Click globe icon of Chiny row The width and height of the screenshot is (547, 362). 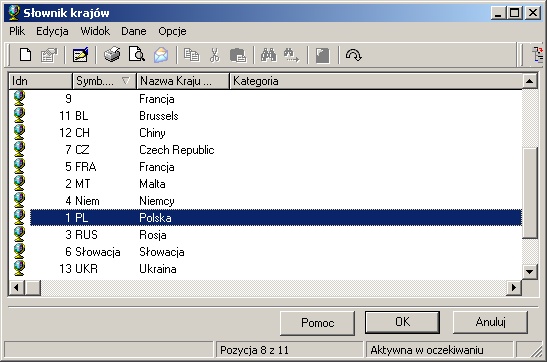[x=19, y=132]
